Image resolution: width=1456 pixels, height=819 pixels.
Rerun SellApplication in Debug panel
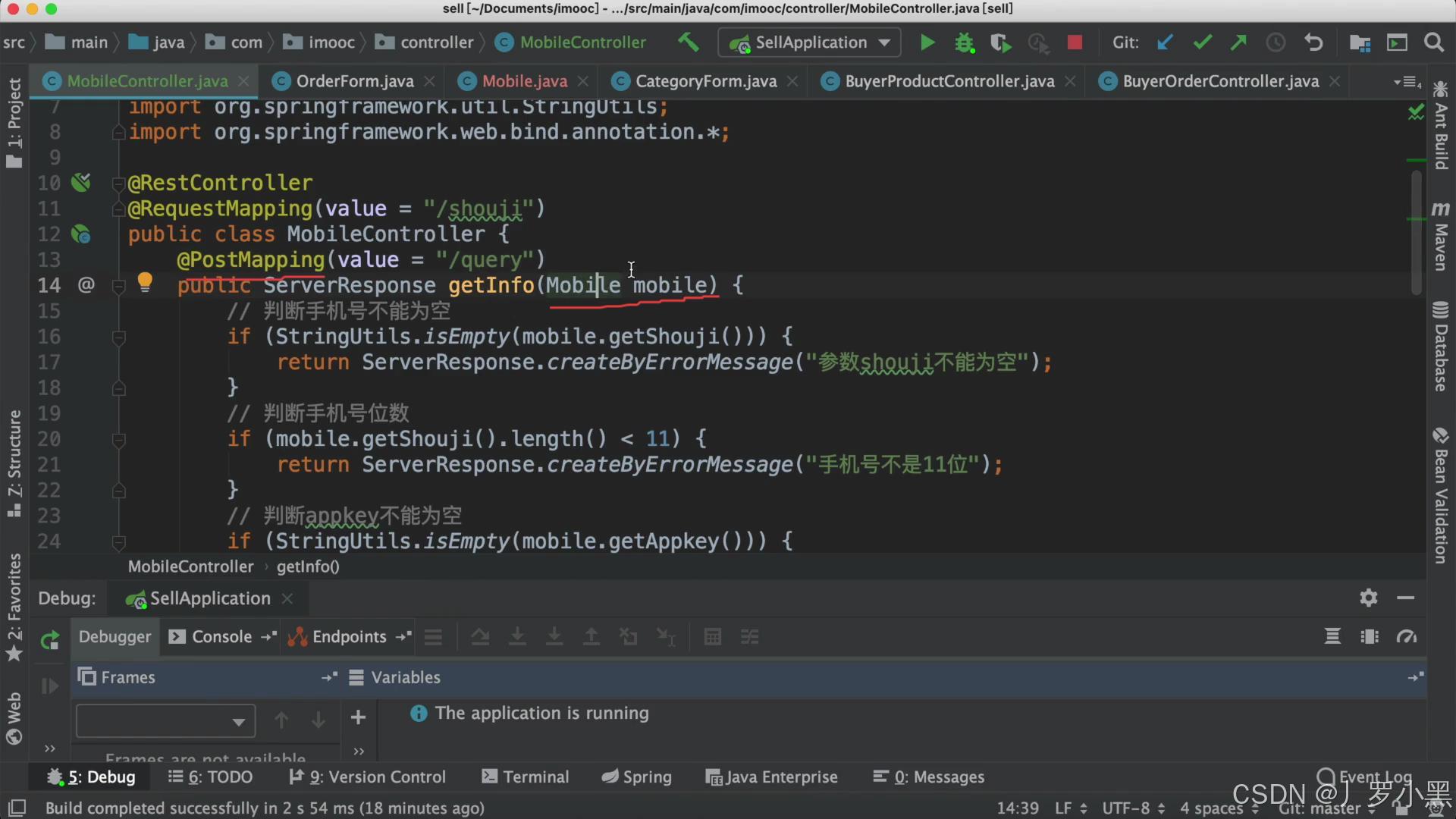tap(50, 641)
